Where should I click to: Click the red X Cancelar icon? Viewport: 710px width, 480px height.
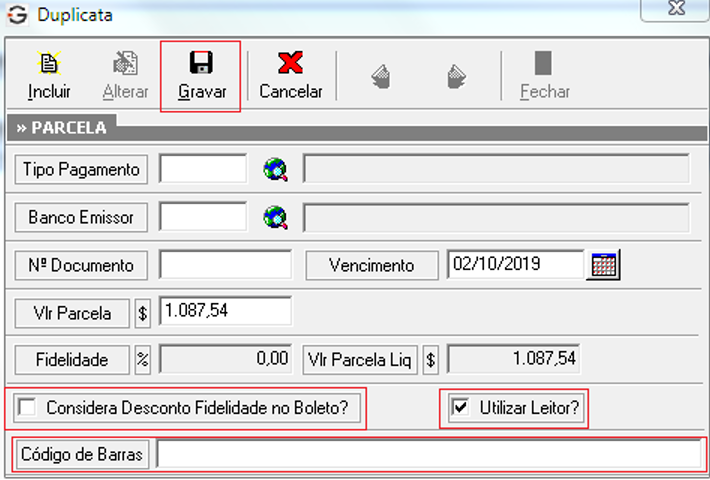(290, 63)
